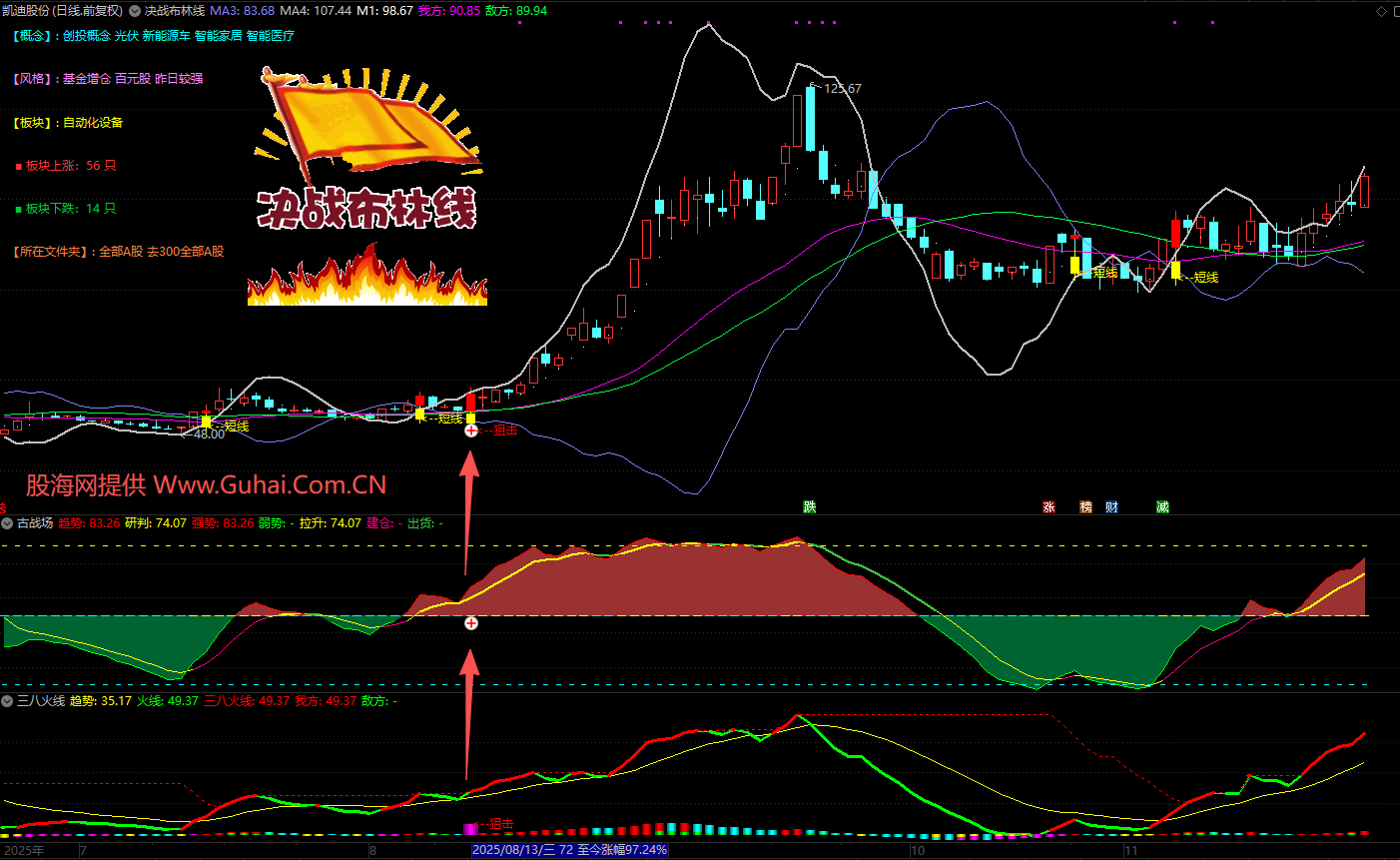Image resolution: width=1400 pixels, height=860 pixels.
Task: Open the 自动化设备 sector link
Action: 93,123
